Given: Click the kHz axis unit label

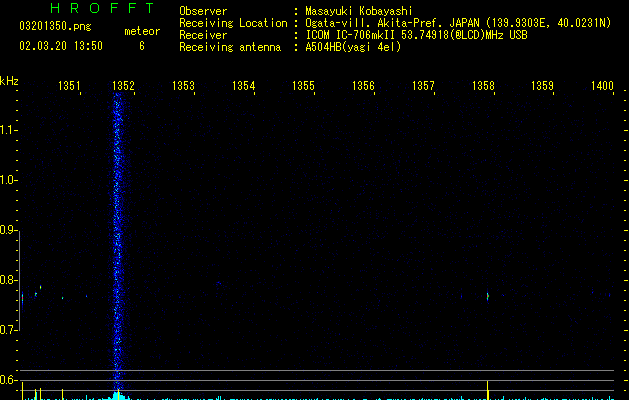Looking at the screenshot, I should click(x=9, y=81).
